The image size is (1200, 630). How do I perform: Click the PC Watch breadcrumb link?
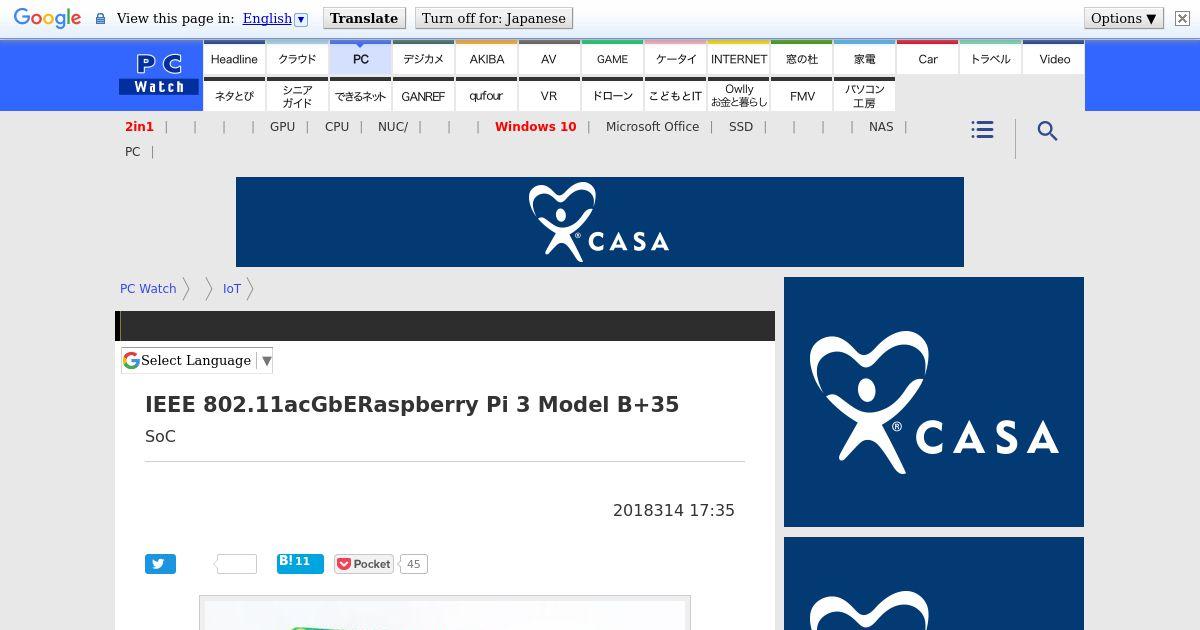[x=148, y=288]
